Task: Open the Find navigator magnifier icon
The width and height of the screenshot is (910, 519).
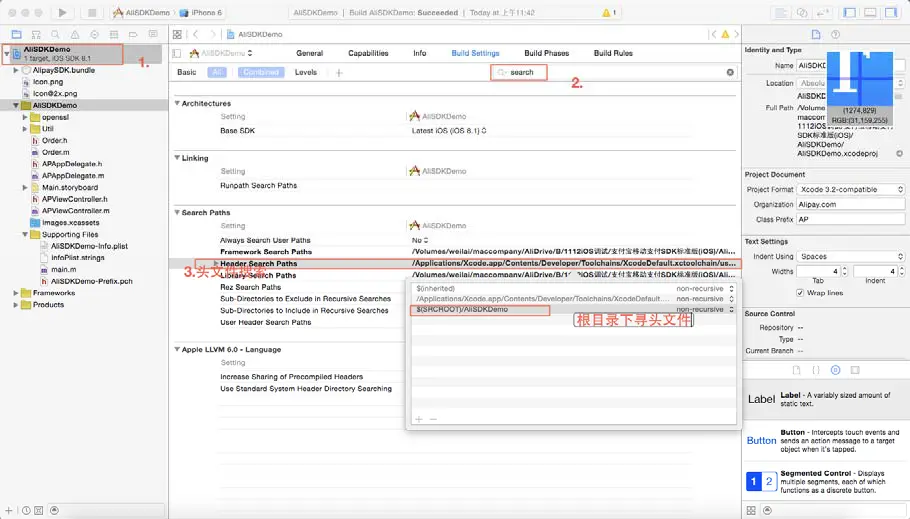Action: [x=55, y=34]
